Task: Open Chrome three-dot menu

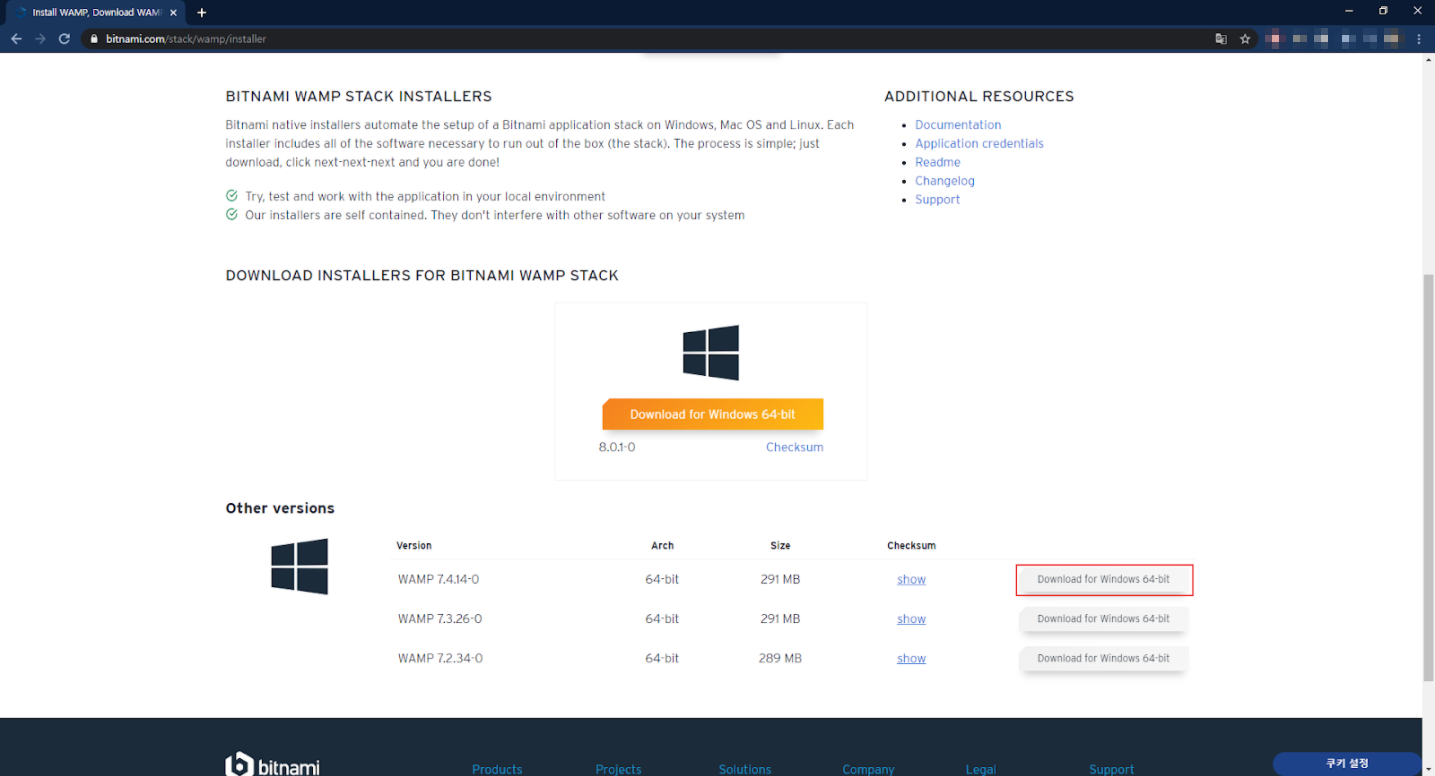Action: coord(1419,39)
